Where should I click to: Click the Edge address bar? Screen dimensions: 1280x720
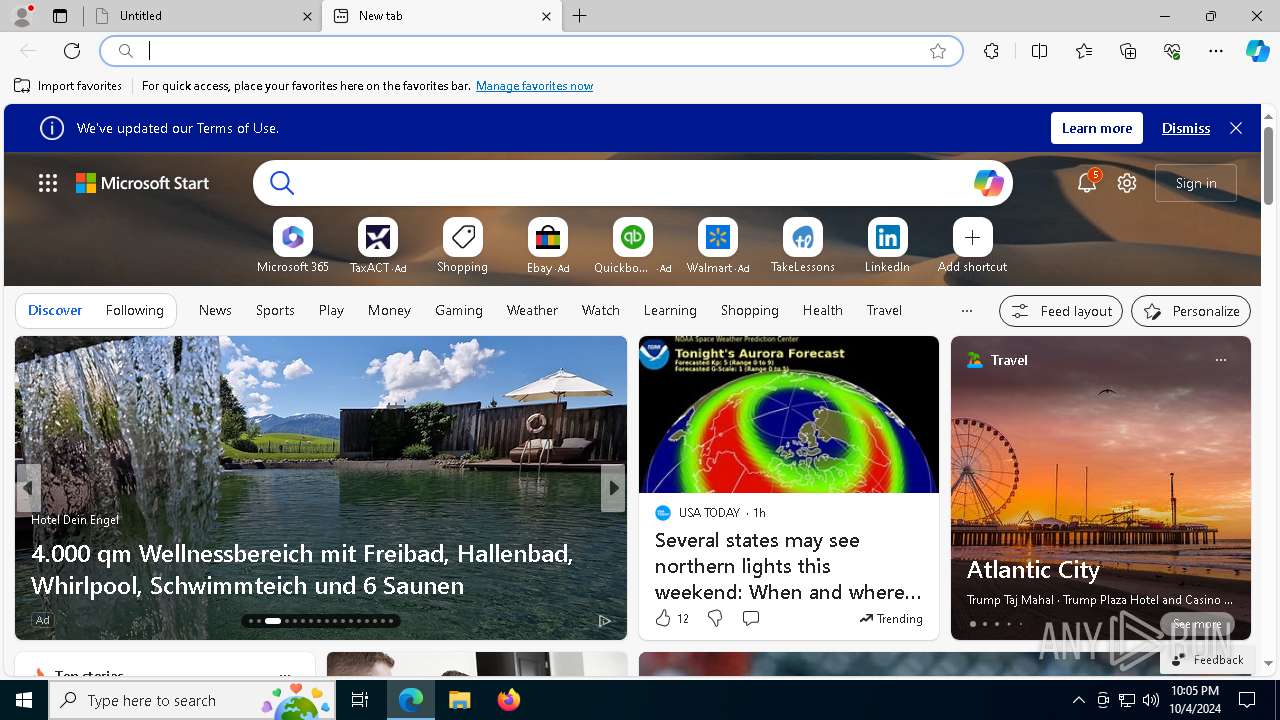point(531,51)
